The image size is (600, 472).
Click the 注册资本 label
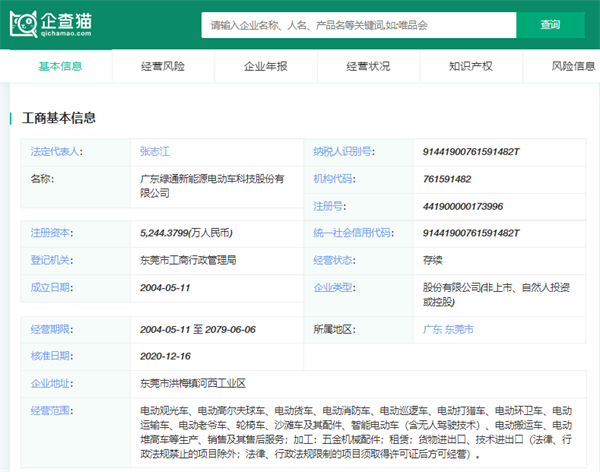(x=52, y=233)
